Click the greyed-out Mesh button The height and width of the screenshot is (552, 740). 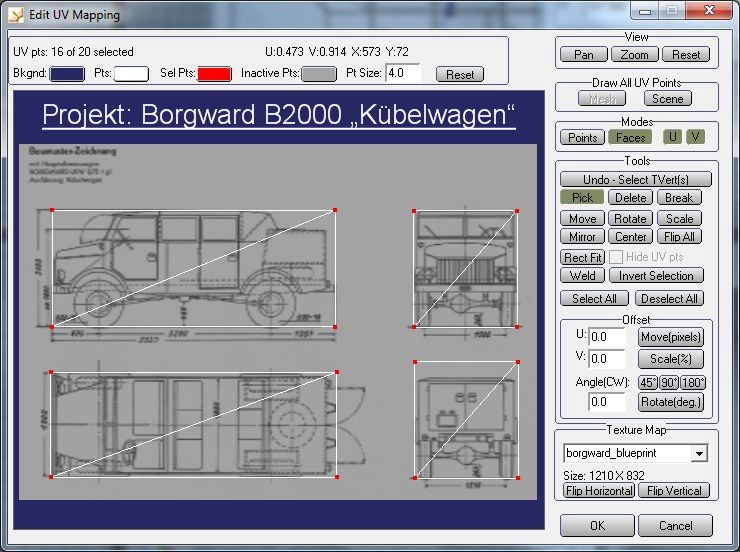[602, 99]
